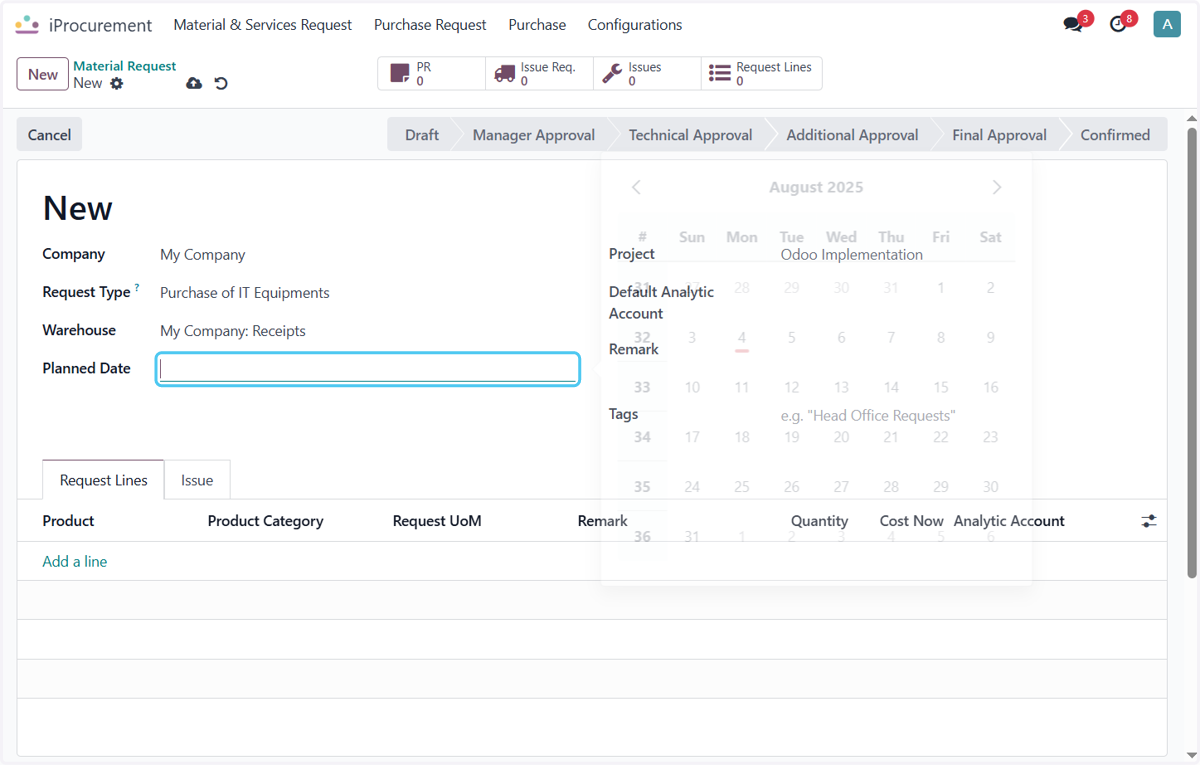Open the user avatar menu

[x=1167, y=25]
